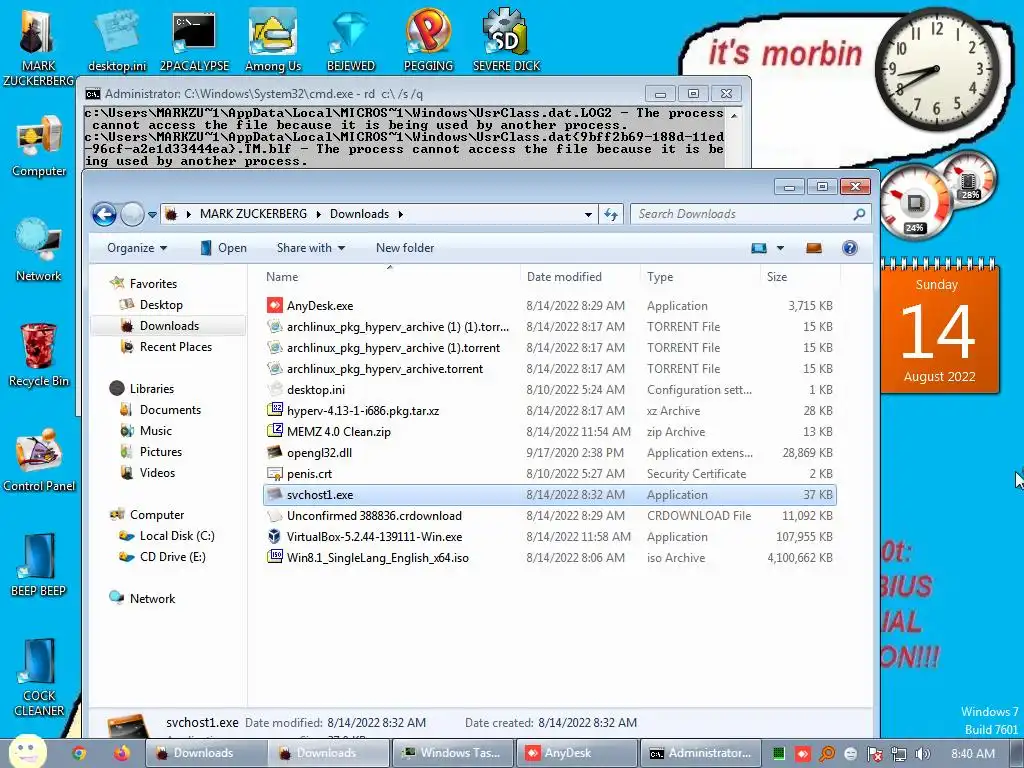1024x768 pixels.
Task: Click the MARK ZUCKERBERG breadcrumb
Action: pyautogui.click(x=253, y=214)
